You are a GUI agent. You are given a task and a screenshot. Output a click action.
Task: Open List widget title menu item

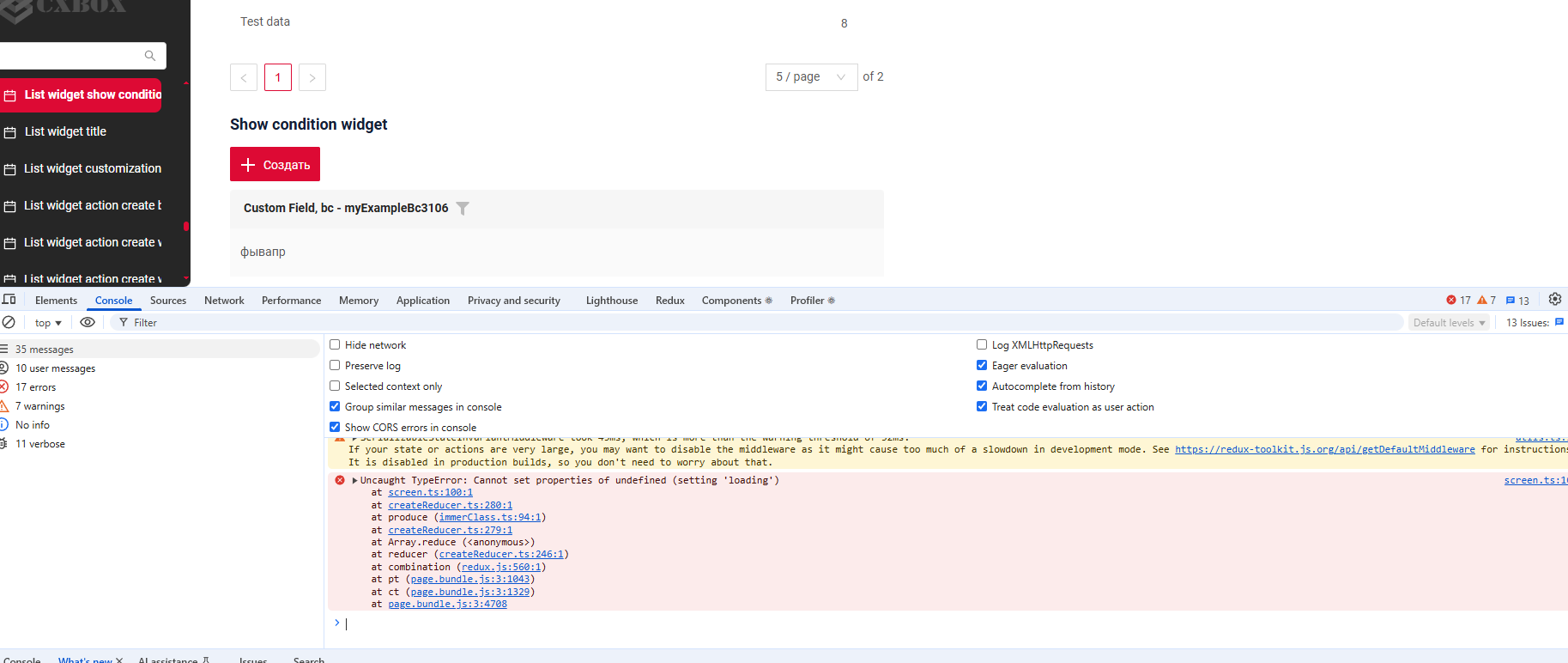pyautogui.click(x=65, y=132)
